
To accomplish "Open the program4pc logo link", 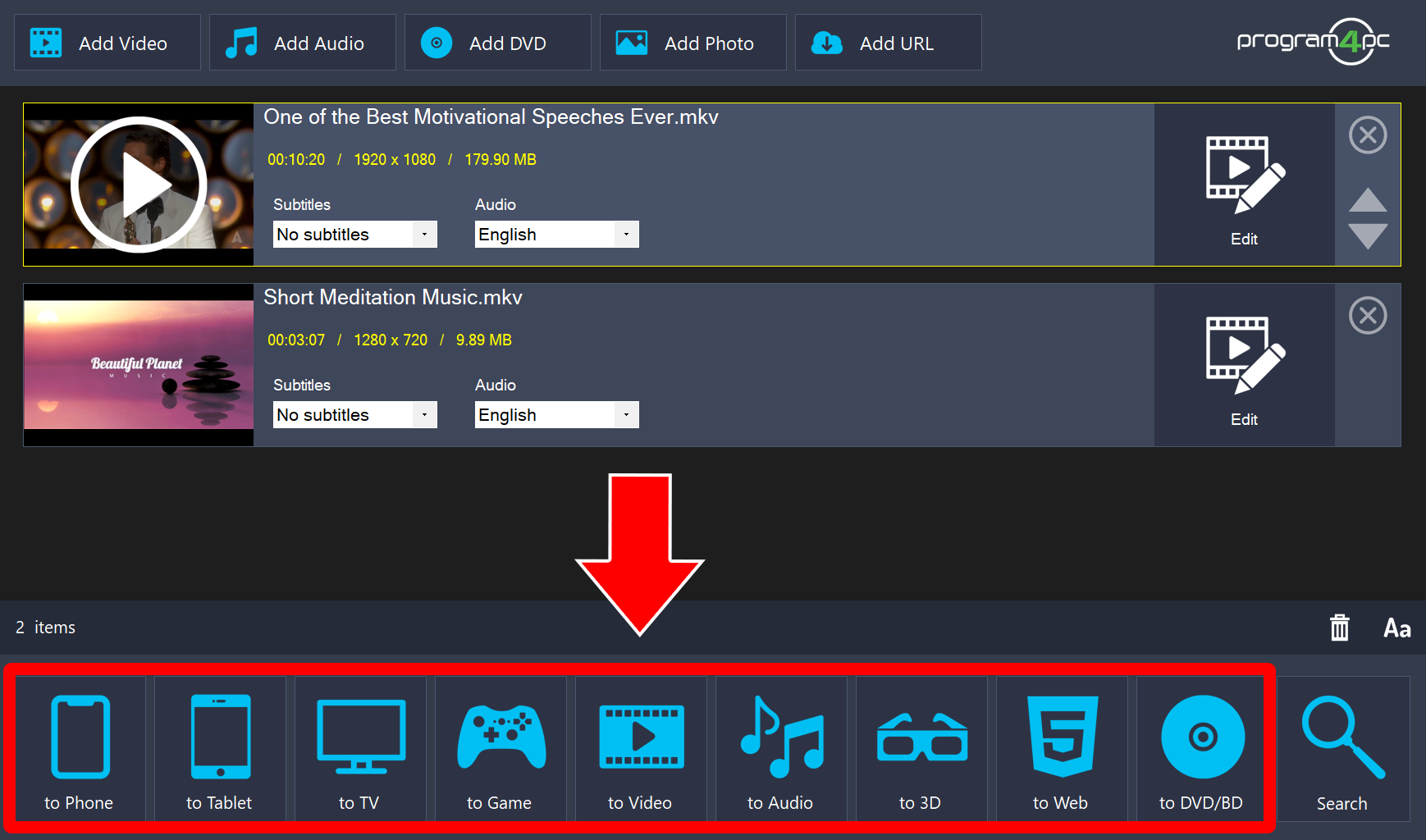I will (1313, 41).
